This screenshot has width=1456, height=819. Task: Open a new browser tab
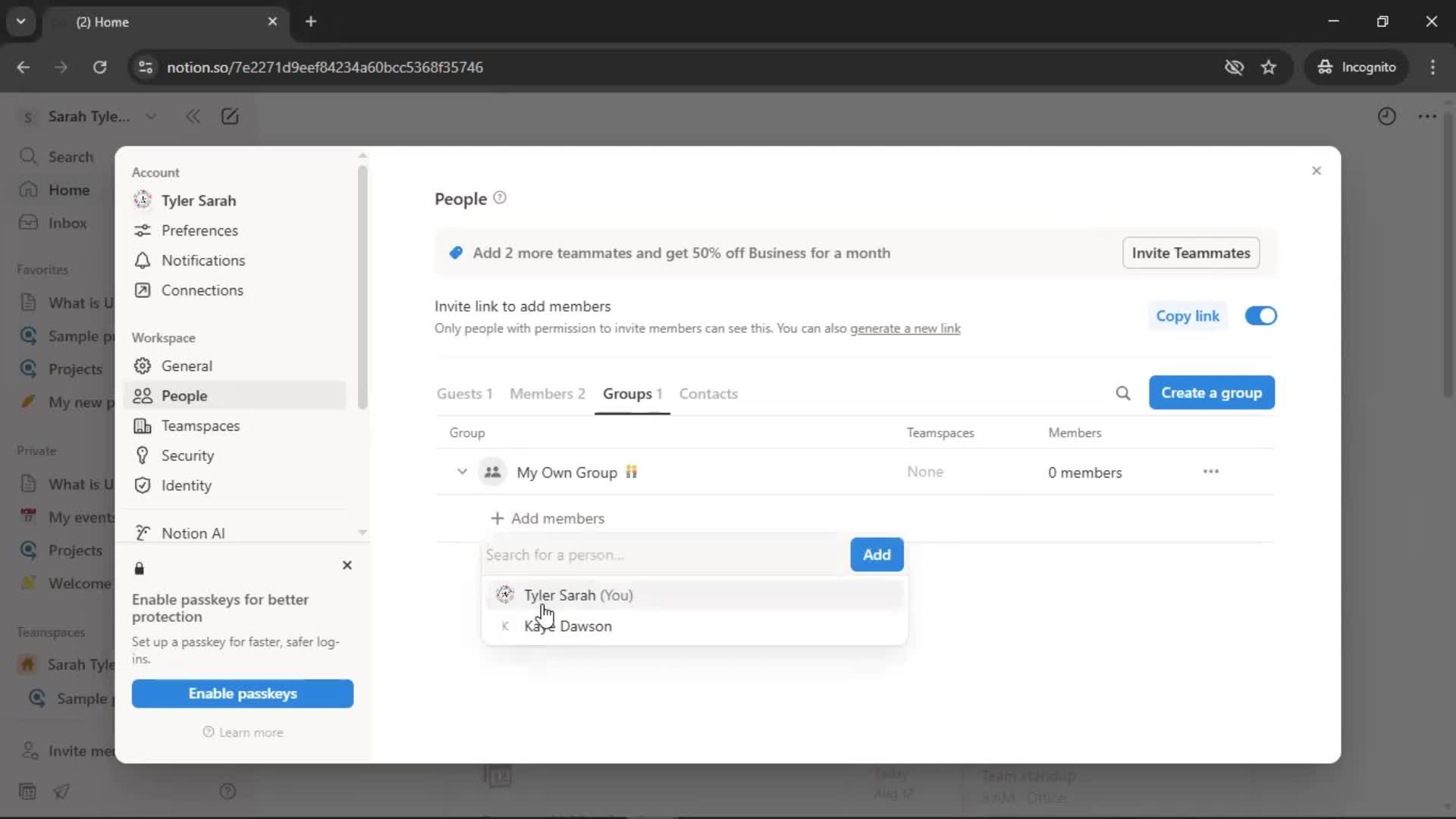[311, 21]
